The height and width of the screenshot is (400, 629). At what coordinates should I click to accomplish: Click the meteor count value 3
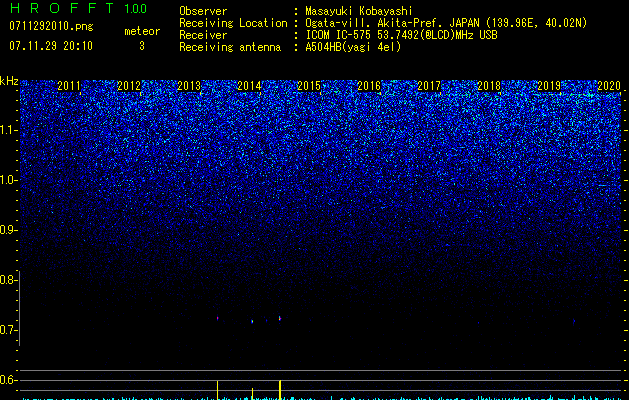(x=142, y=46)
